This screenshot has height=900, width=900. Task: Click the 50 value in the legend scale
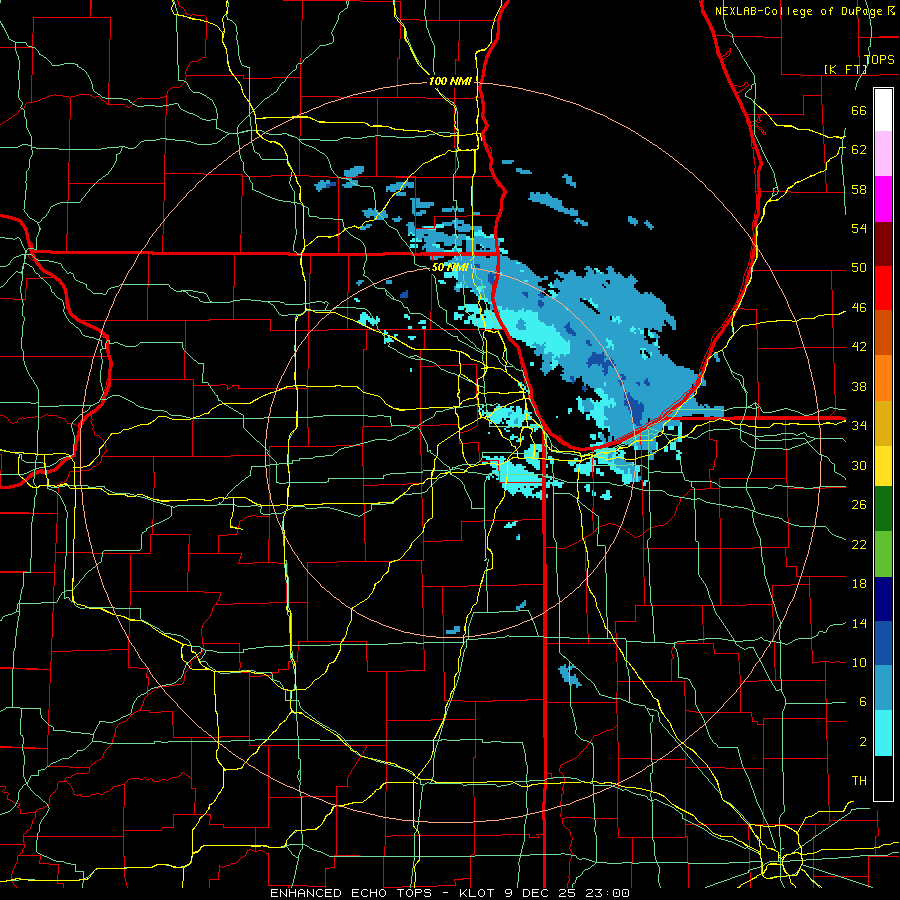tap(859, 268)
